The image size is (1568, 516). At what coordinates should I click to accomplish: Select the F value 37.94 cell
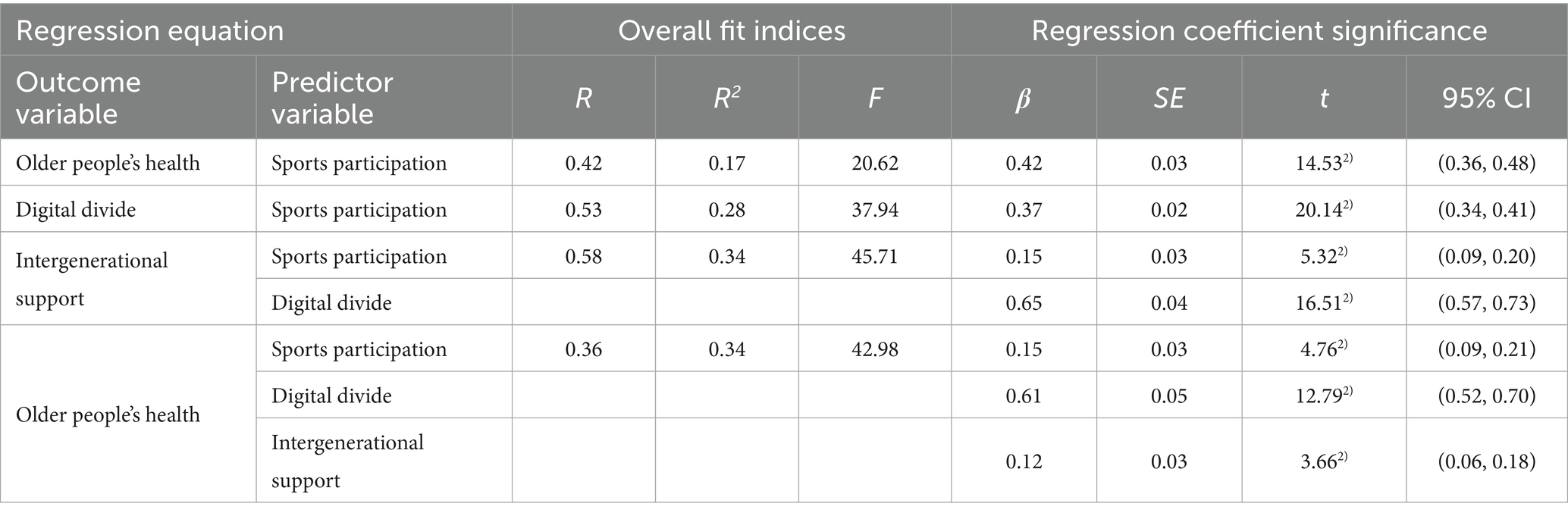tap(875, 209)
